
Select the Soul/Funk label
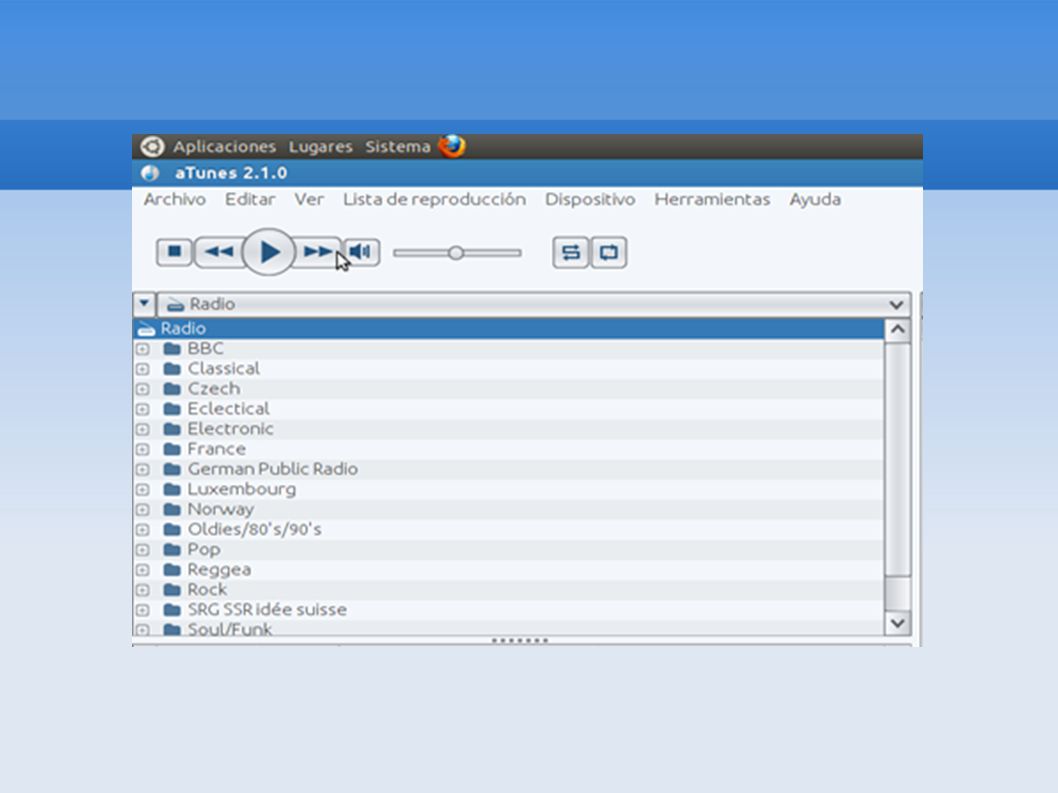click(x=230, y=629)
